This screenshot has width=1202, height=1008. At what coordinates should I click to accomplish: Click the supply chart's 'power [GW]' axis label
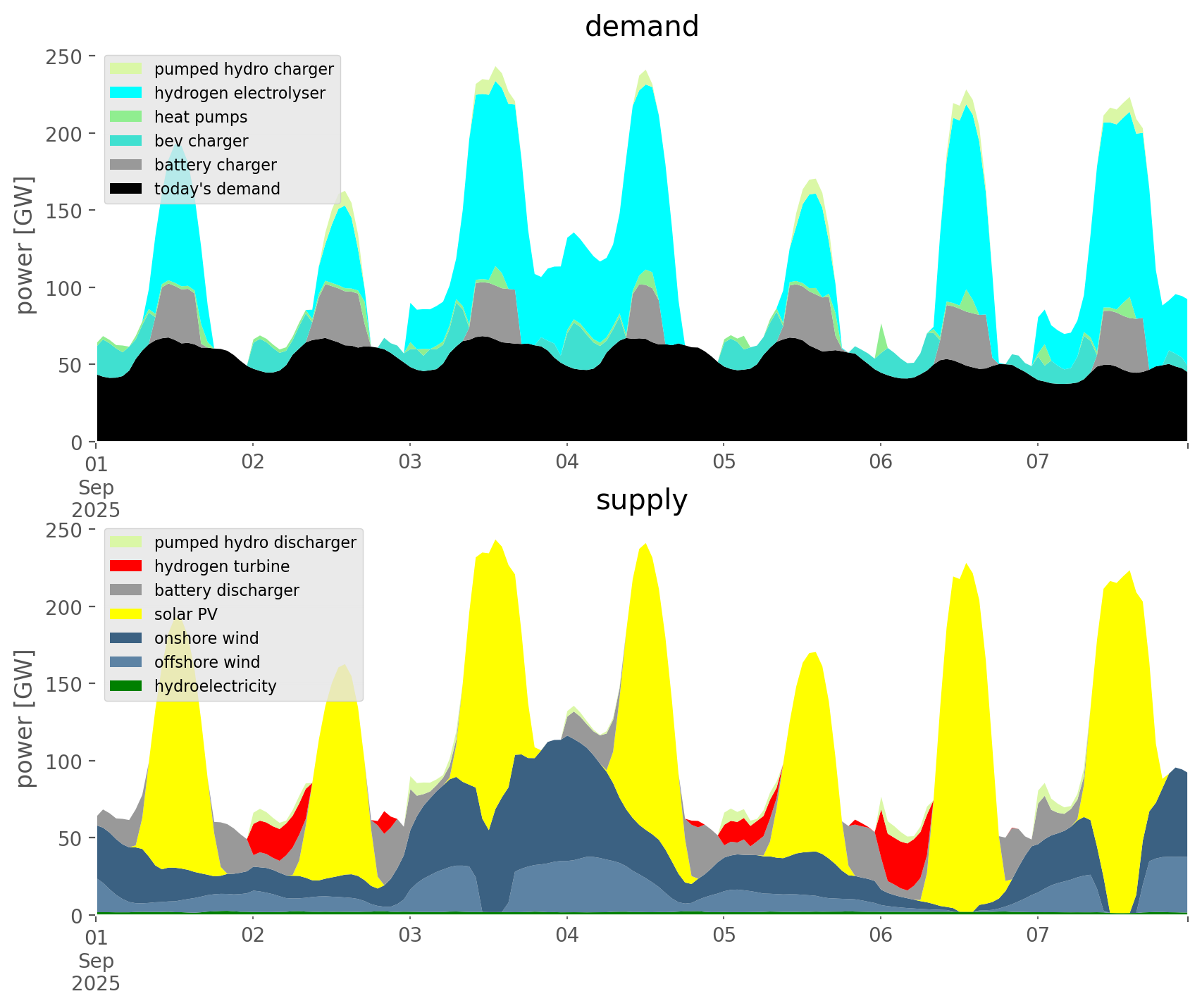pyautogui.click(x=25, y=718)
